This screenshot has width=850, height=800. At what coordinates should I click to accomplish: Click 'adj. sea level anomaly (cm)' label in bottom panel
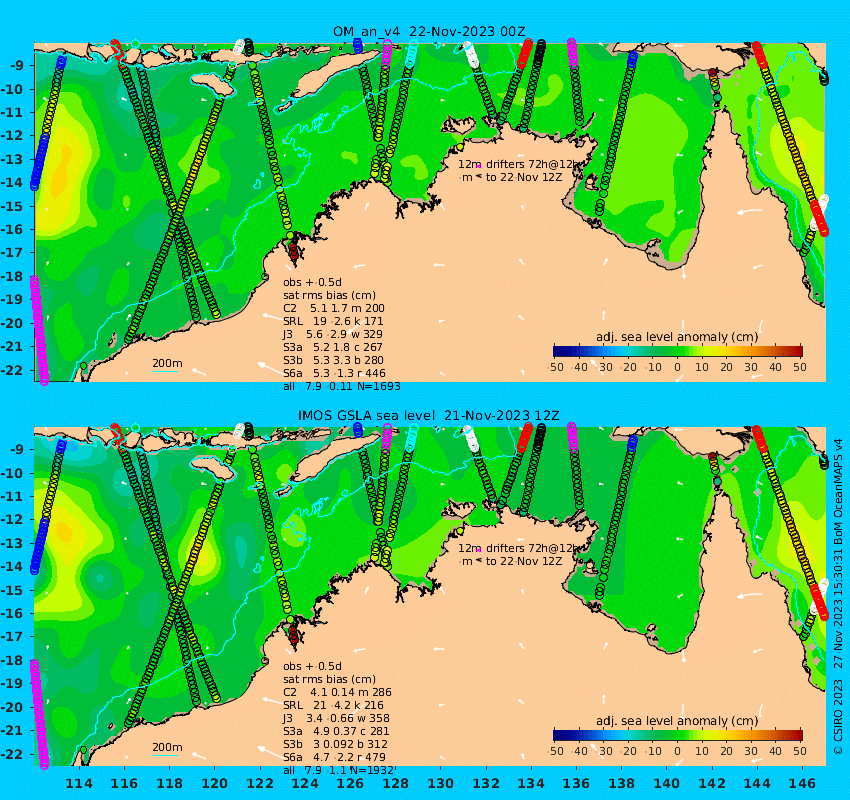coord(677,721)
